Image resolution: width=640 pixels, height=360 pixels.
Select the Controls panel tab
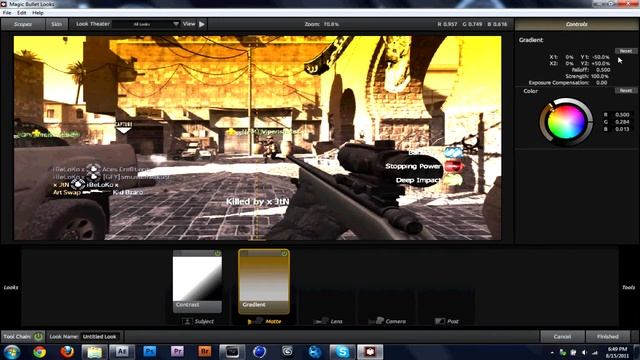[576, 24]
